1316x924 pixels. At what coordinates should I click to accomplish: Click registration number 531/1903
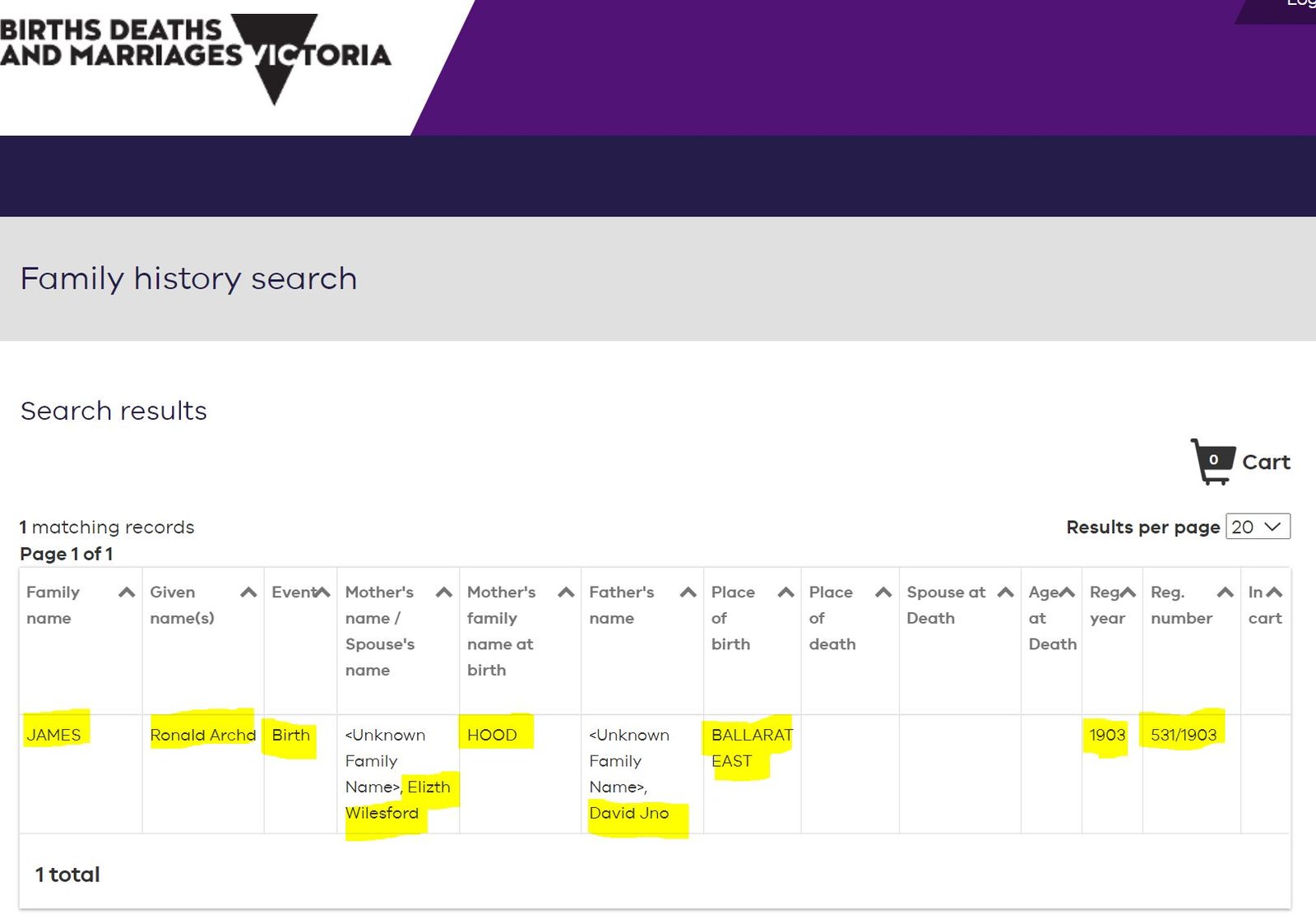(x=1183, y=735)
